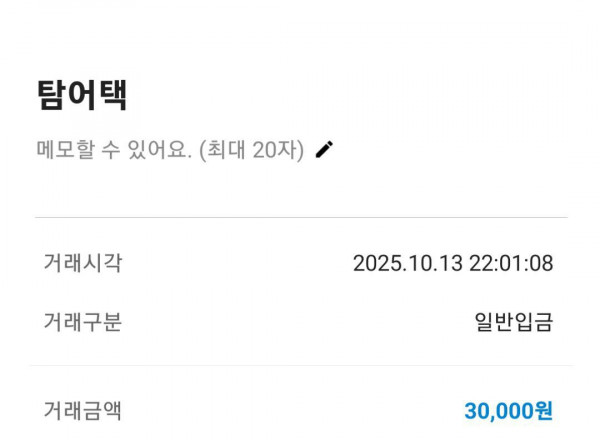This screenshot has width=600, height=440.
Task: Select the '거래금액' label
Action: point(82,410)
